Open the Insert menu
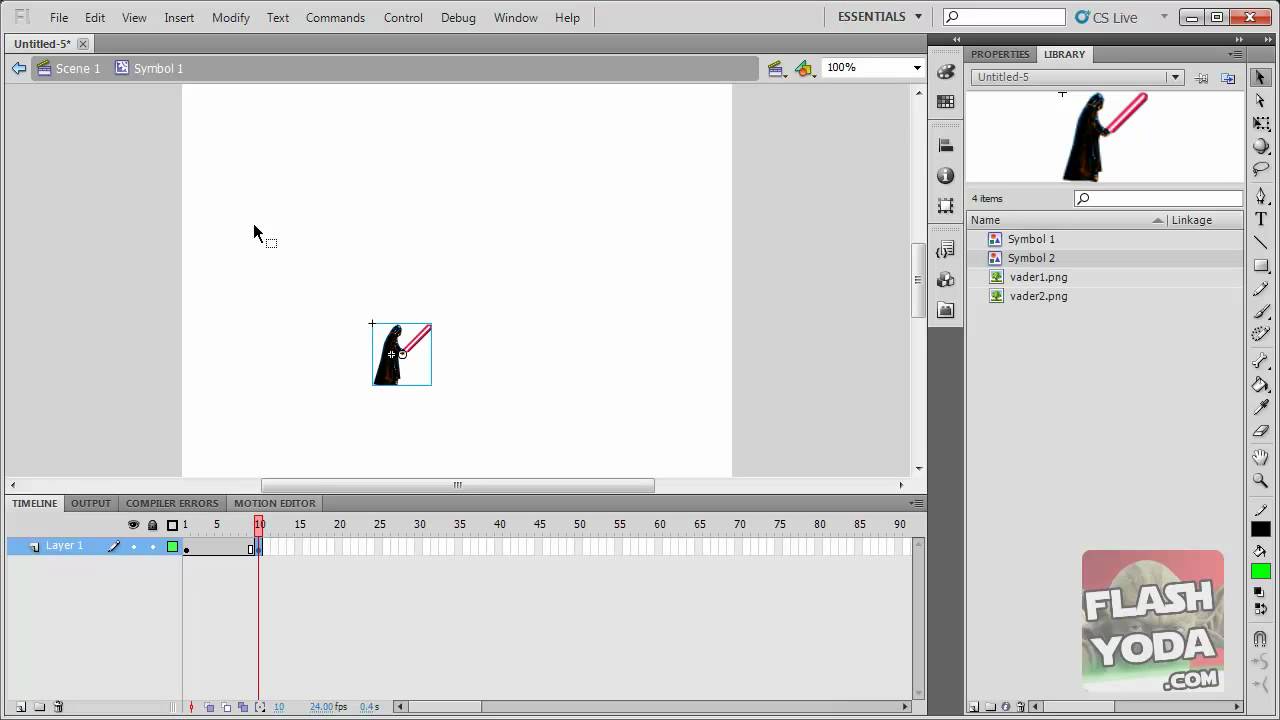Image resolution: width=1280 pixels, height=720 pixels. point(179,18)
